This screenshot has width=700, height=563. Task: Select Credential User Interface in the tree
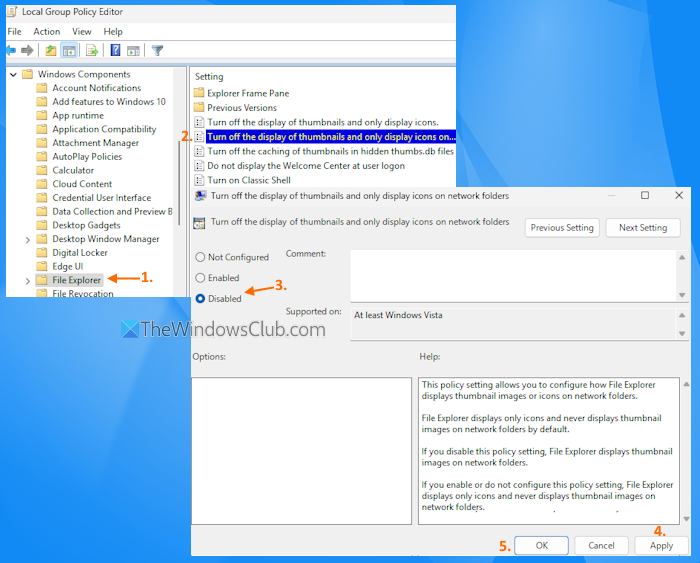click(102, 198)
